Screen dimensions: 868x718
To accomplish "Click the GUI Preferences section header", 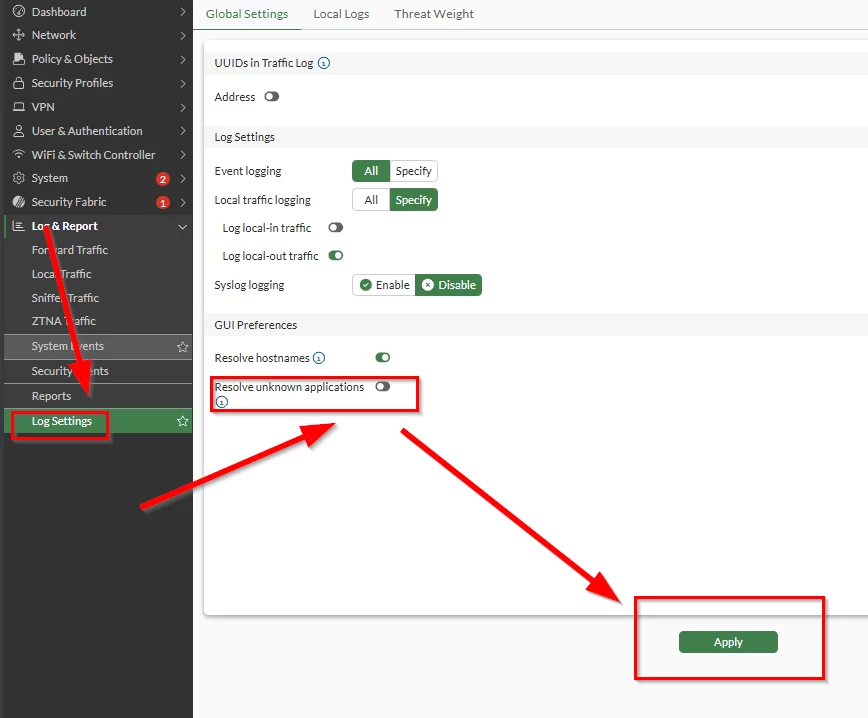I will point(255,325).
